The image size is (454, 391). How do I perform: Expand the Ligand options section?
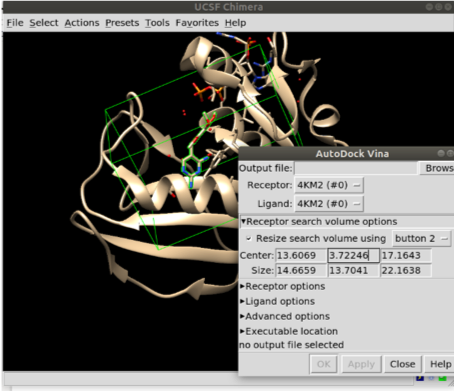277,301
